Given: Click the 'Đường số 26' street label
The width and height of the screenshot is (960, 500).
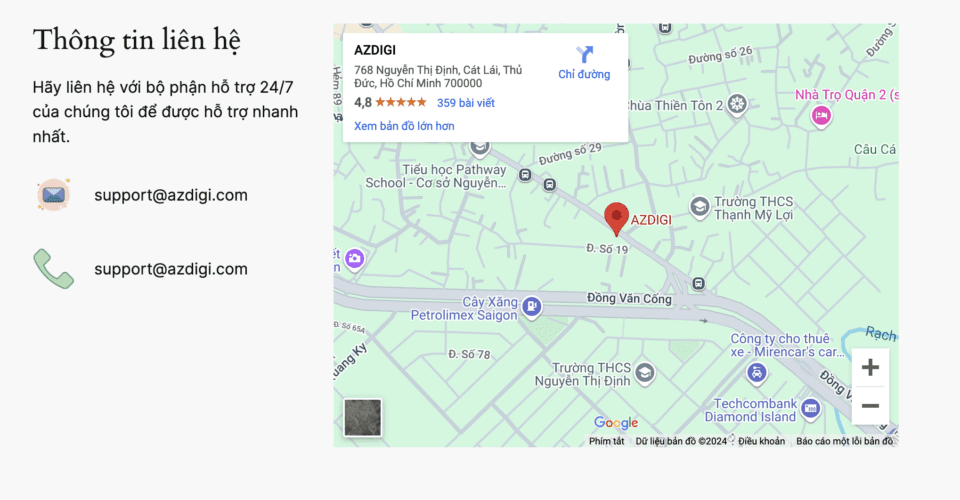Looking at the screenshot, I should pos(720,55).
